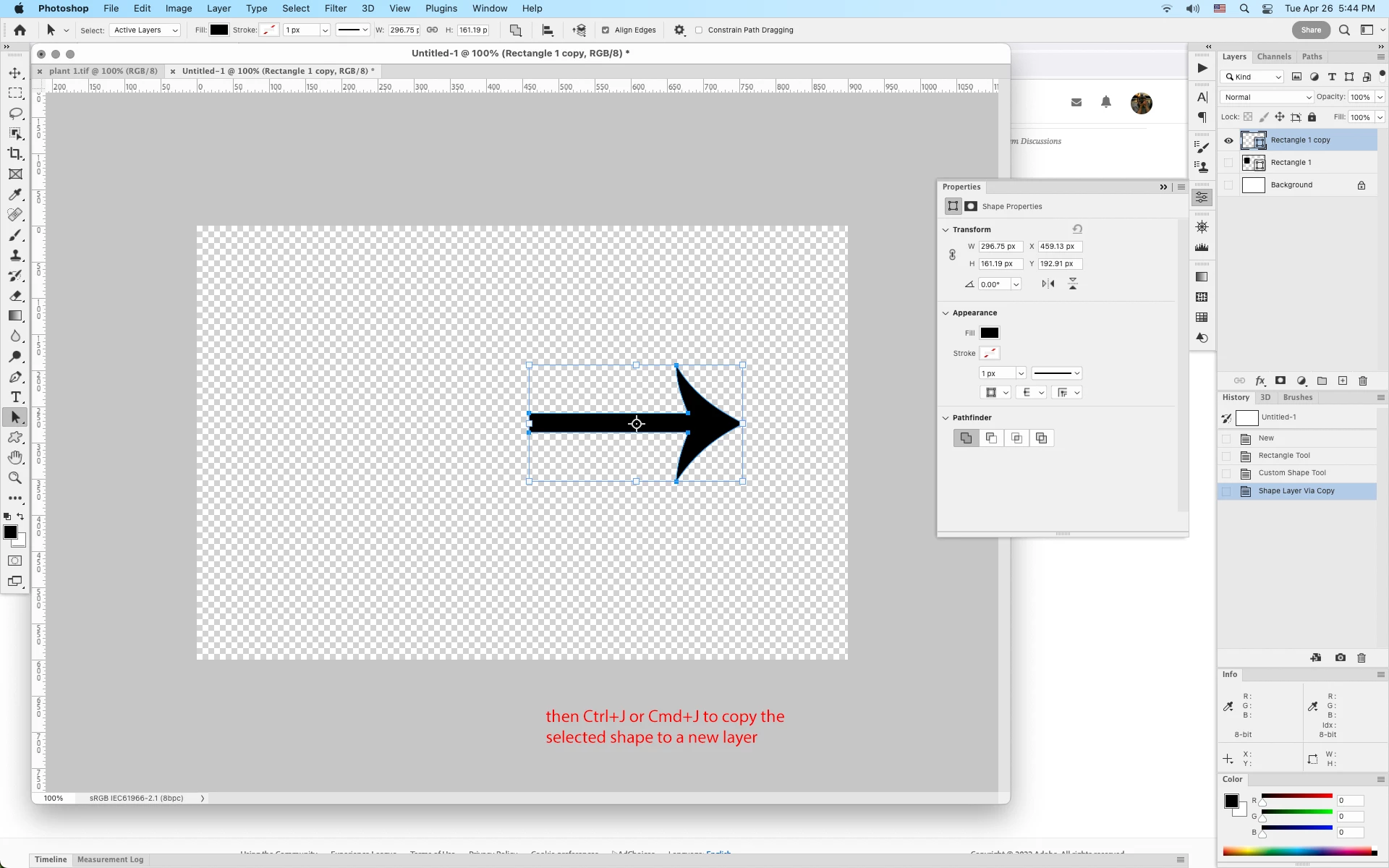Select the Zoom tool in toolbar
Viewport: 1389px width, 868px height.
click(15, 478)
